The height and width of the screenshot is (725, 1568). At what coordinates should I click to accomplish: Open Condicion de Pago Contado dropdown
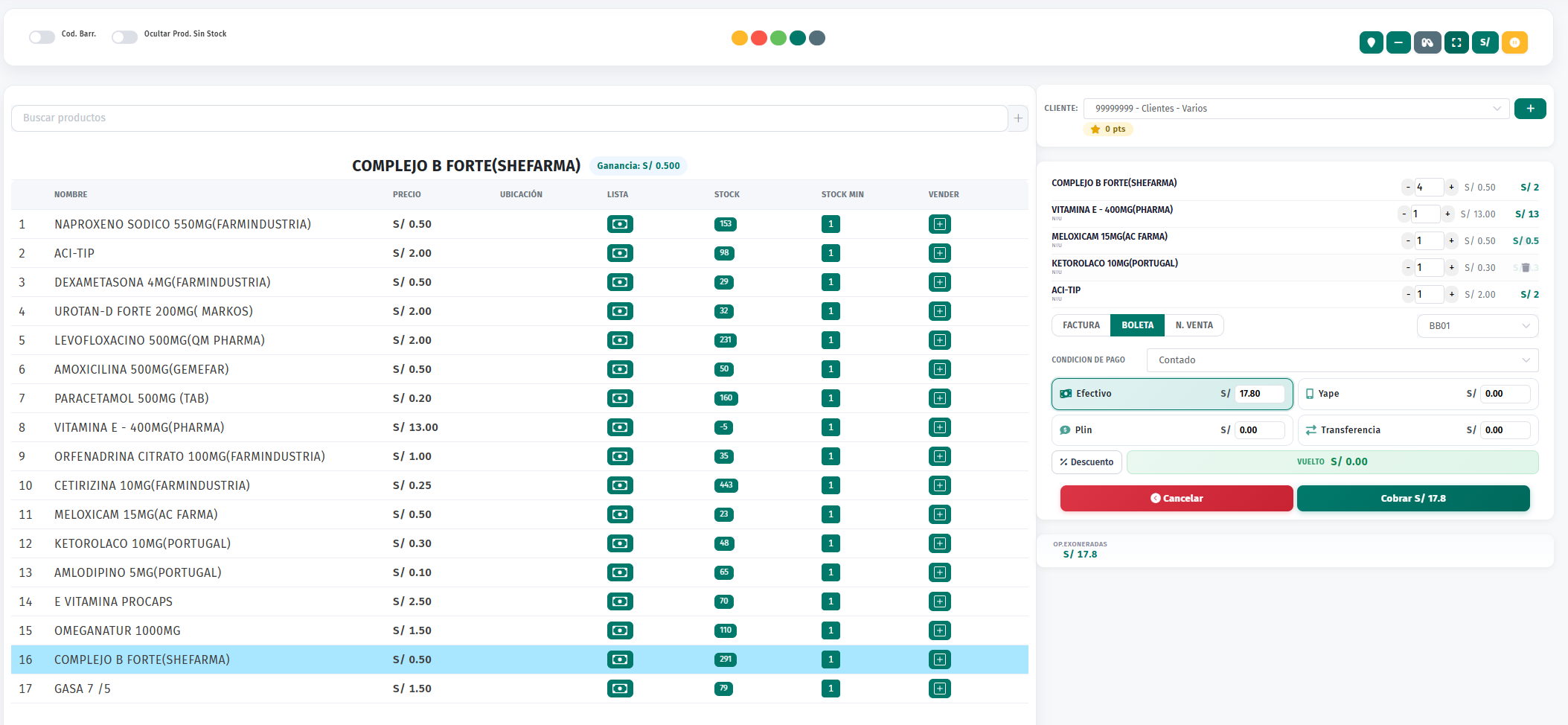click(1343, 360)
